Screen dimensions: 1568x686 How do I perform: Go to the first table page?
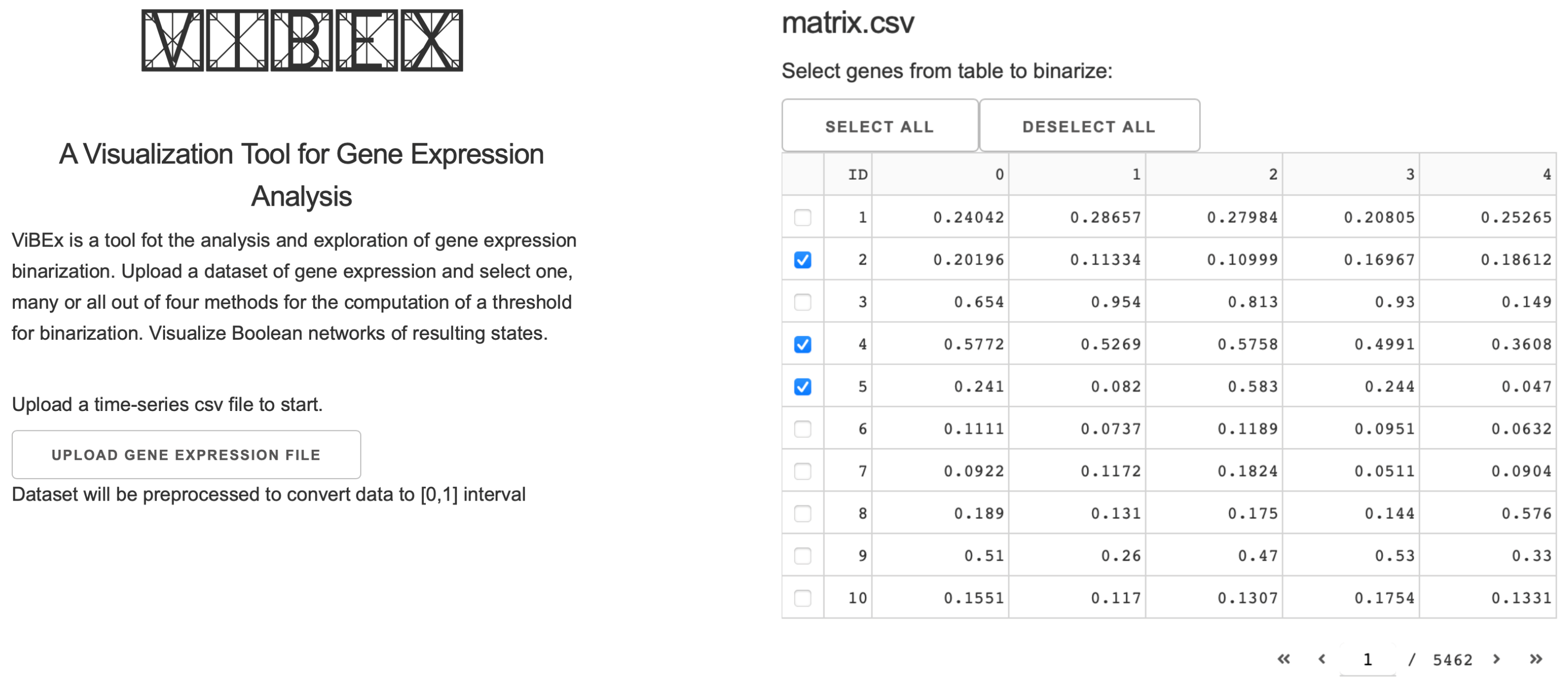pyautogui.click(x=1283, y=659)
